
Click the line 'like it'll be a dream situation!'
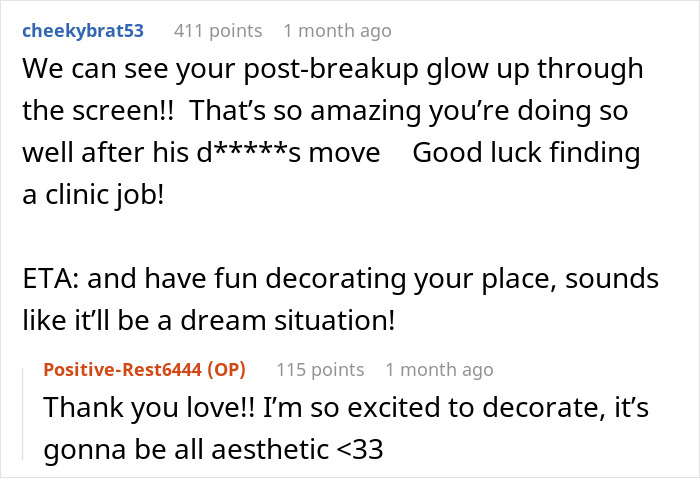209,320
